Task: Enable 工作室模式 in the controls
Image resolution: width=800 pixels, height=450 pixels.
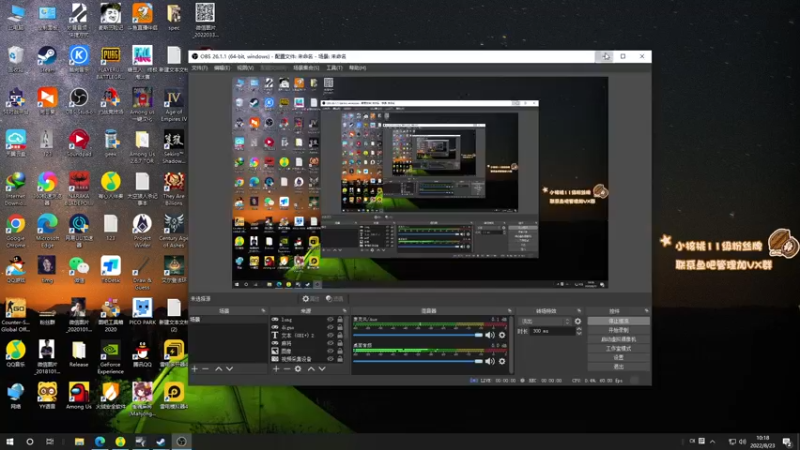Action: point(618,348)
